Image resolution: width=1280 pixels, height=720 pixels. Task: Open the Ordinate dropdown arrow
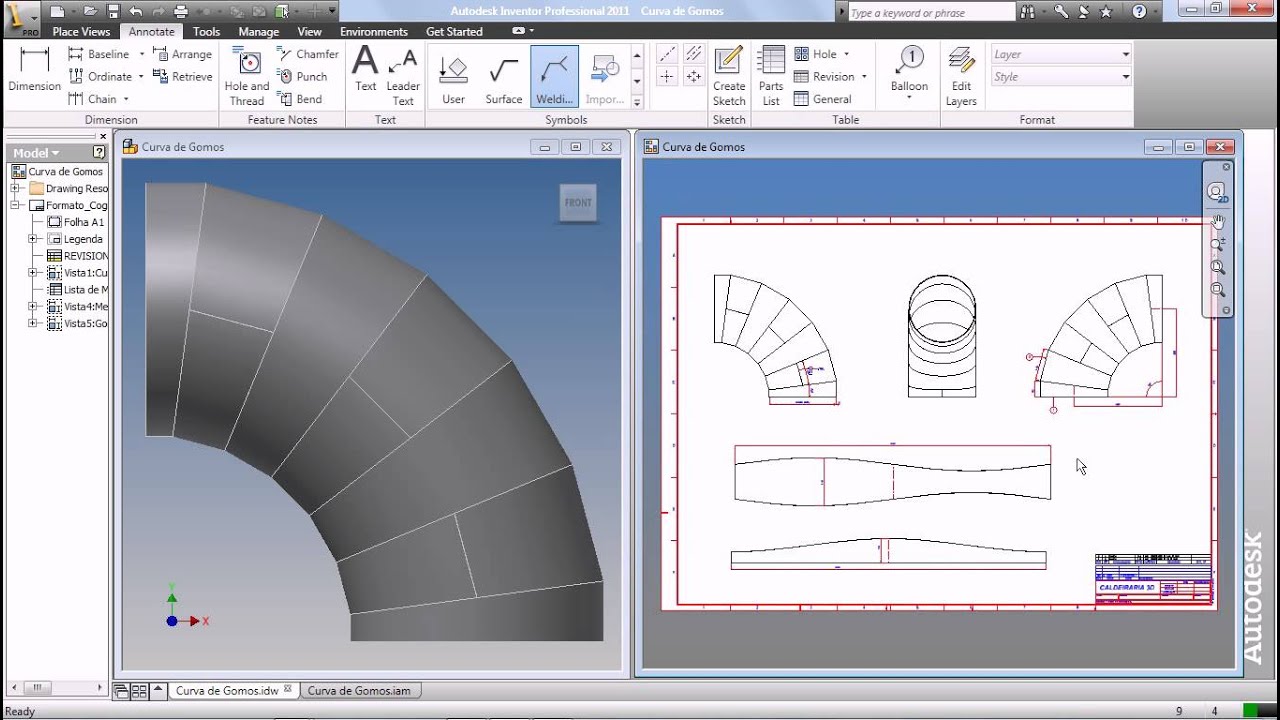[141, 76]
